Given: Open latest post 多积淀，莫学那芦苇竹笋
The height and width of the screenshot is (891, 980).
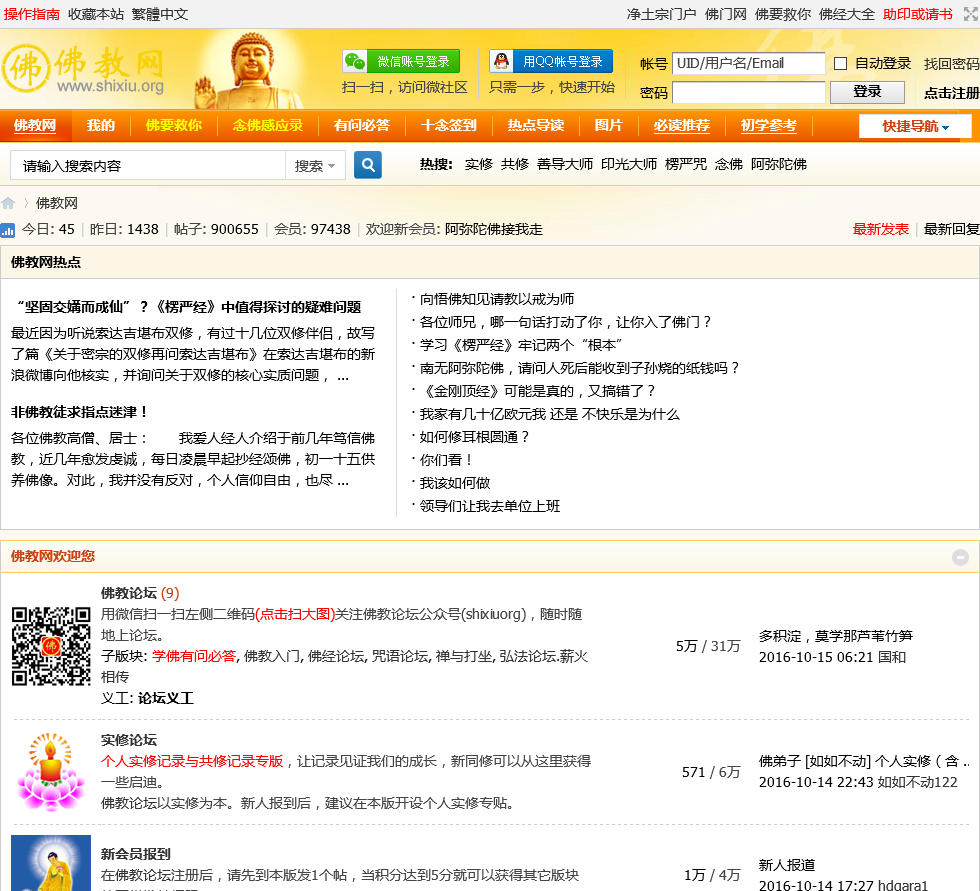Looking at the screenshot, I should pos(836,636).
